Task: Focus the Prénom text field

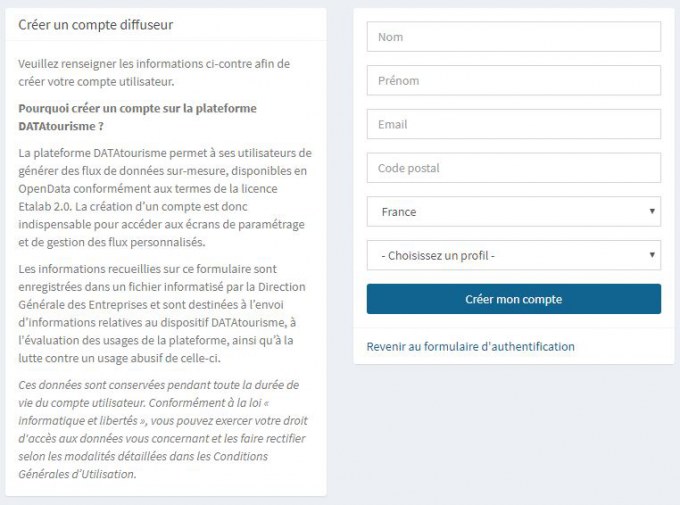Action: pos(513,81)
